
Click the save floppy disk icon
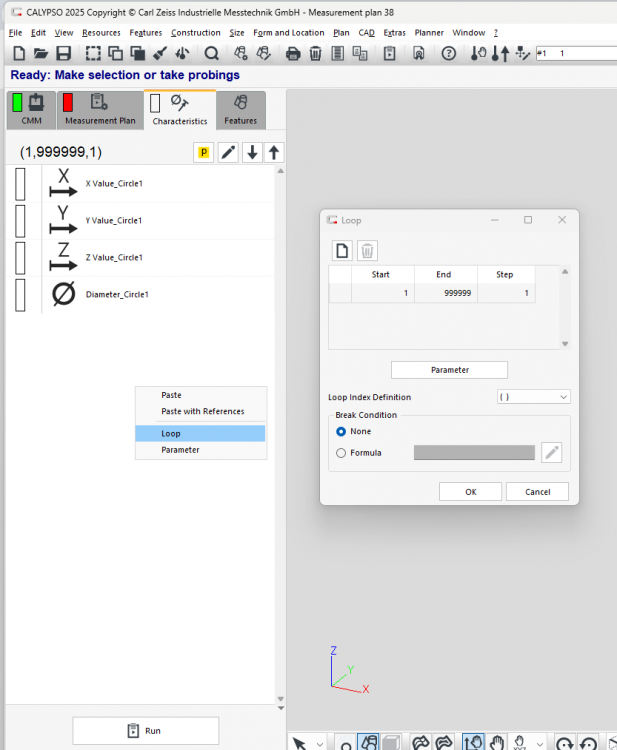[x=63, y=53]
